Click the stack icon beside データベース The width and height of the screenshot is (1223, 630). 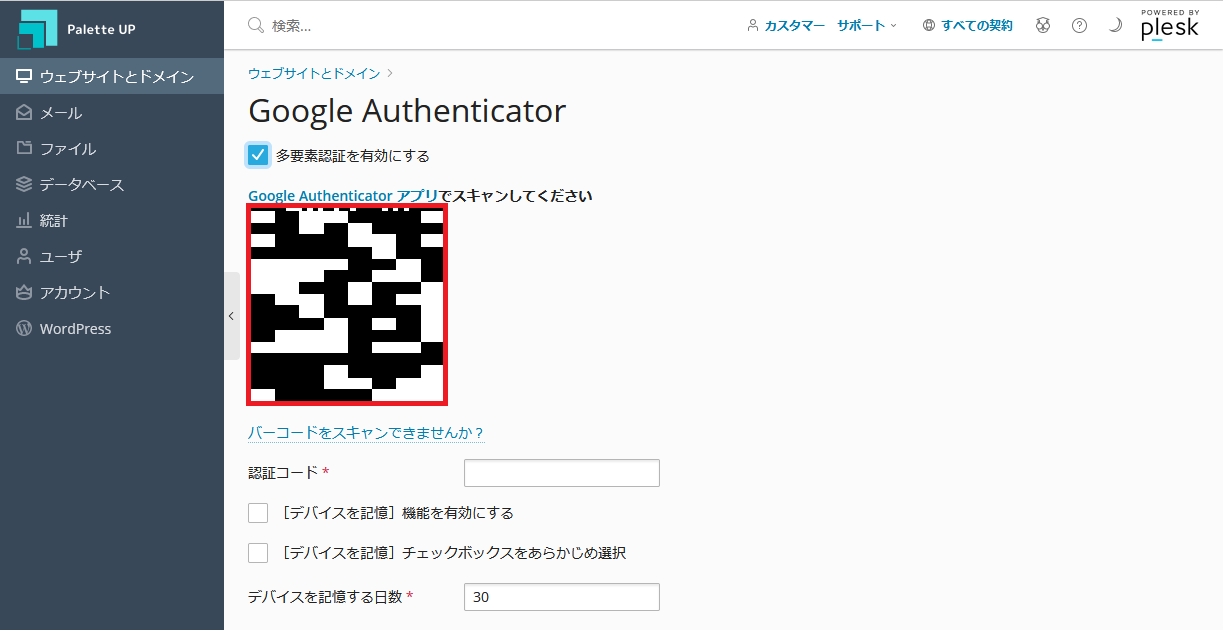coord(24,184)
